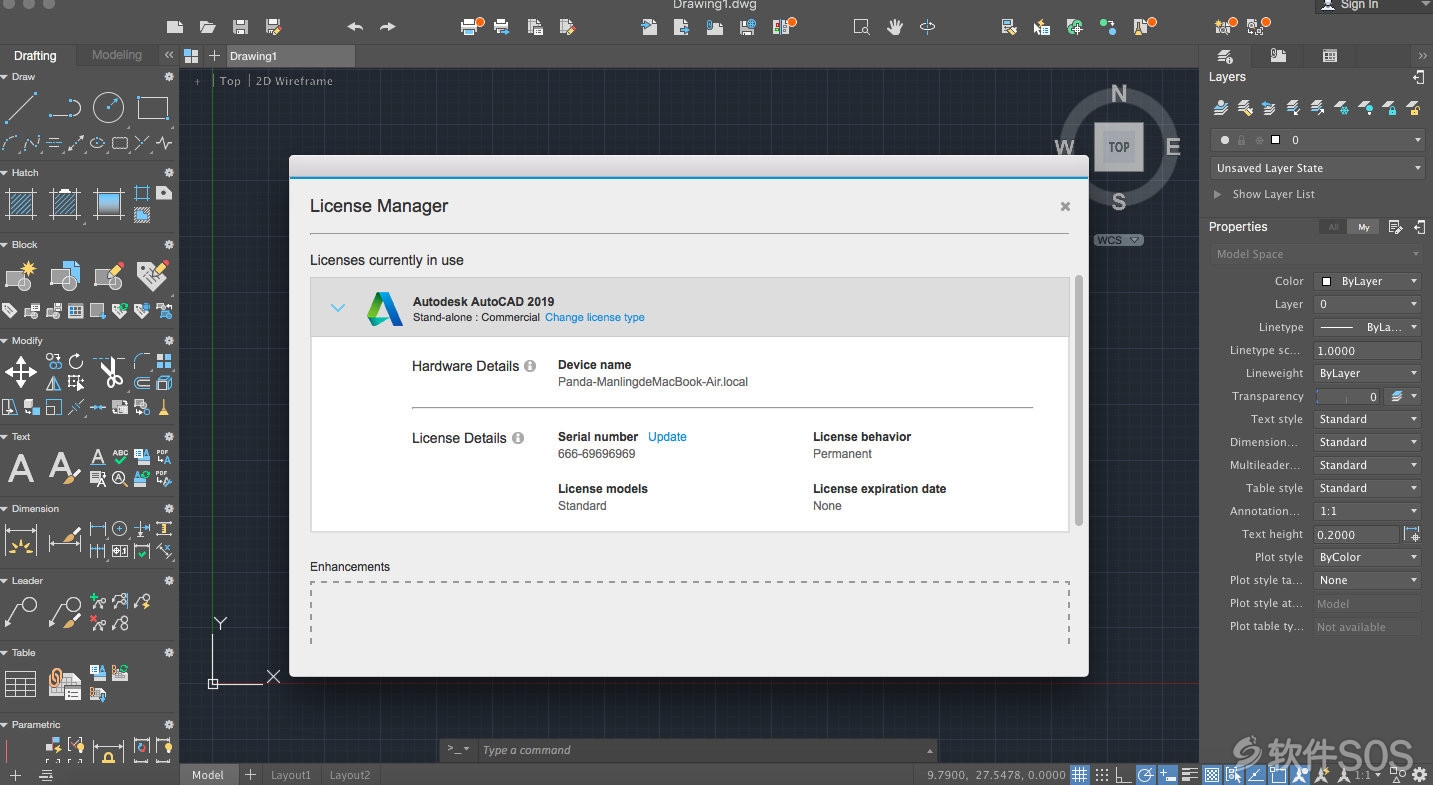Screen dimensions: 1433x785
Task: Switch to the Modeling workspace tab
Action: coord(117,55)
